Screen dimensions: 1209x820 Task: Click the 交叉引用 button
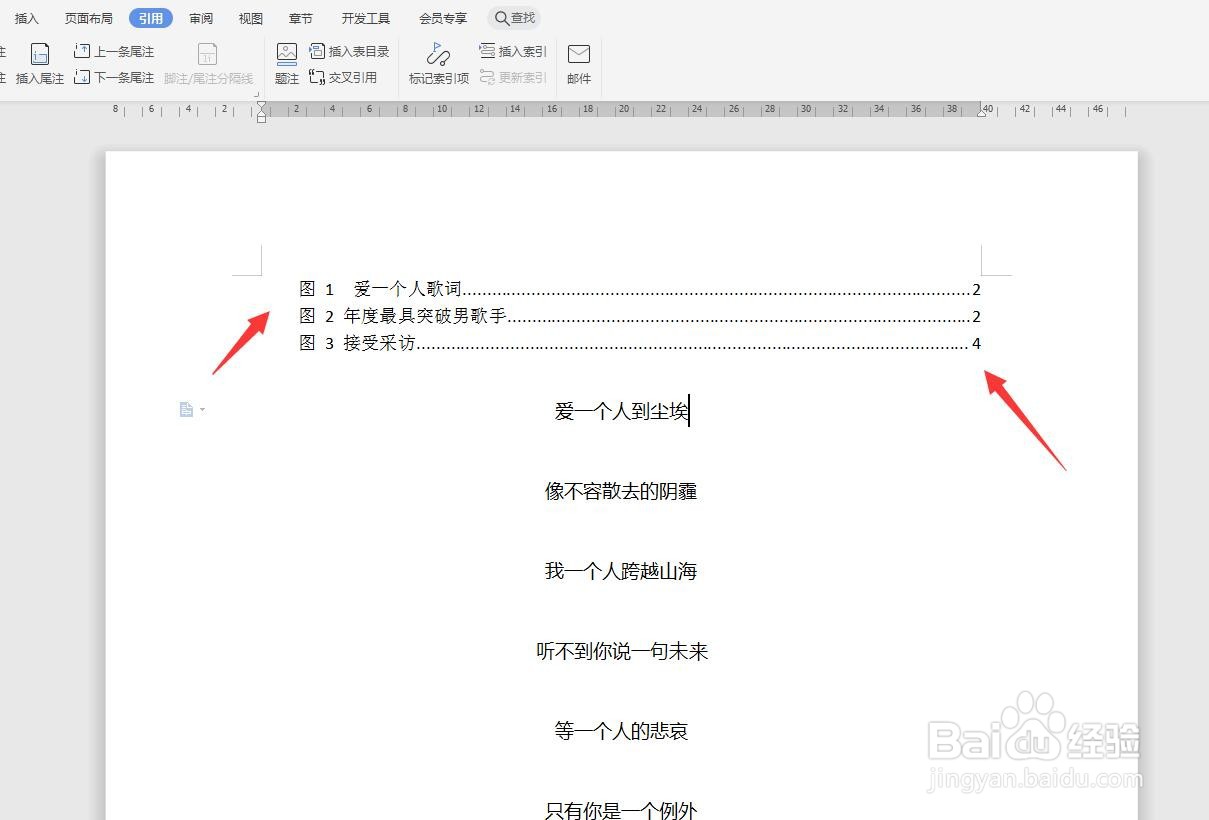[343, 77]
